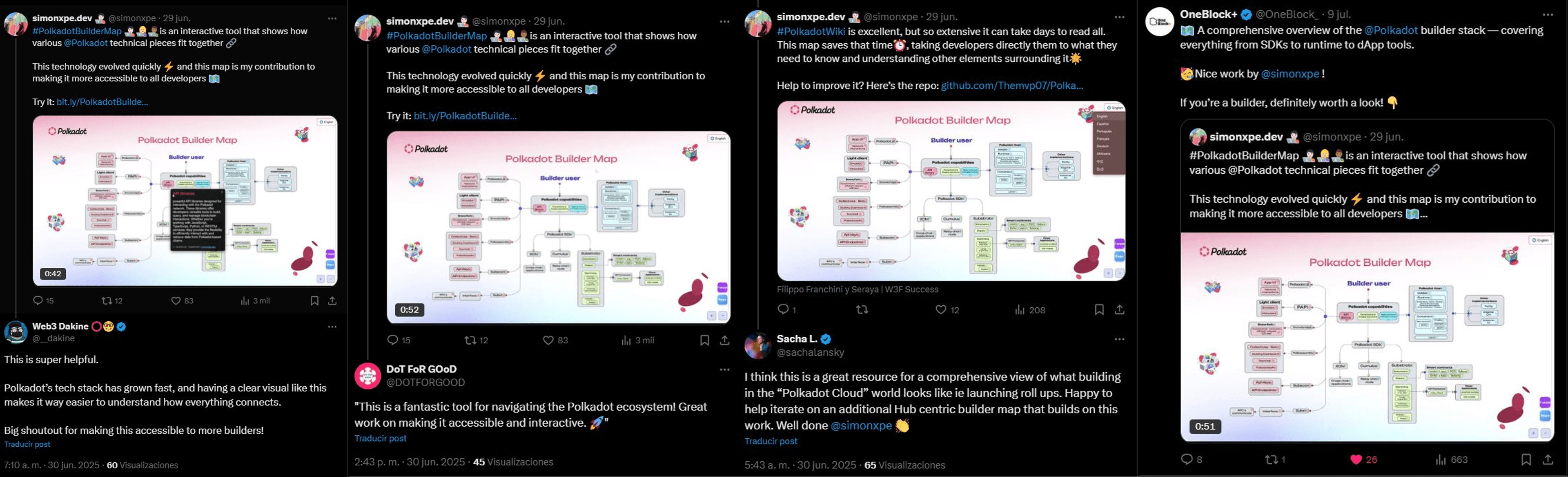1568x477 pixels.
Task: View analytics showing 663 views
Action: pos(1451,460)
